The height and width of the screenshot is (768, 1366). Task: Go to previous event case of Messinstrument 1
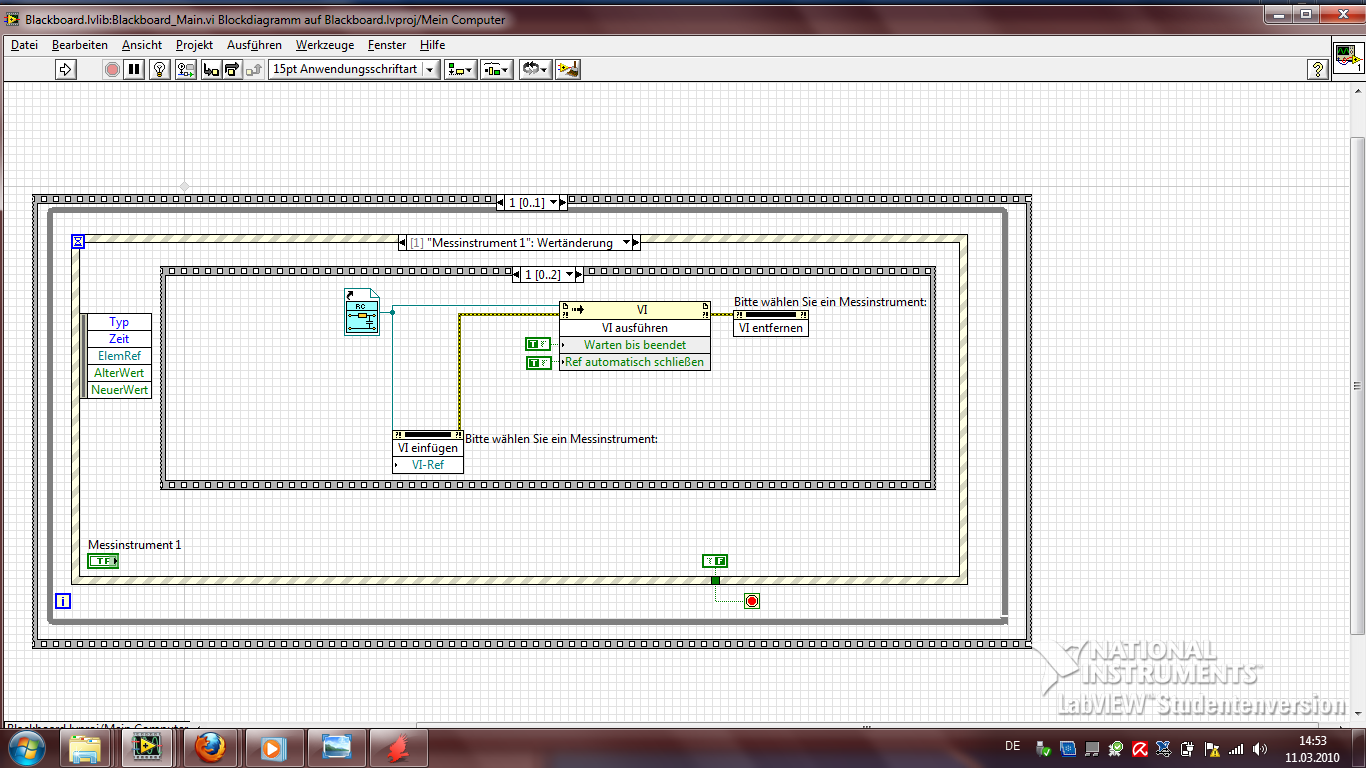tap(402, 242)
